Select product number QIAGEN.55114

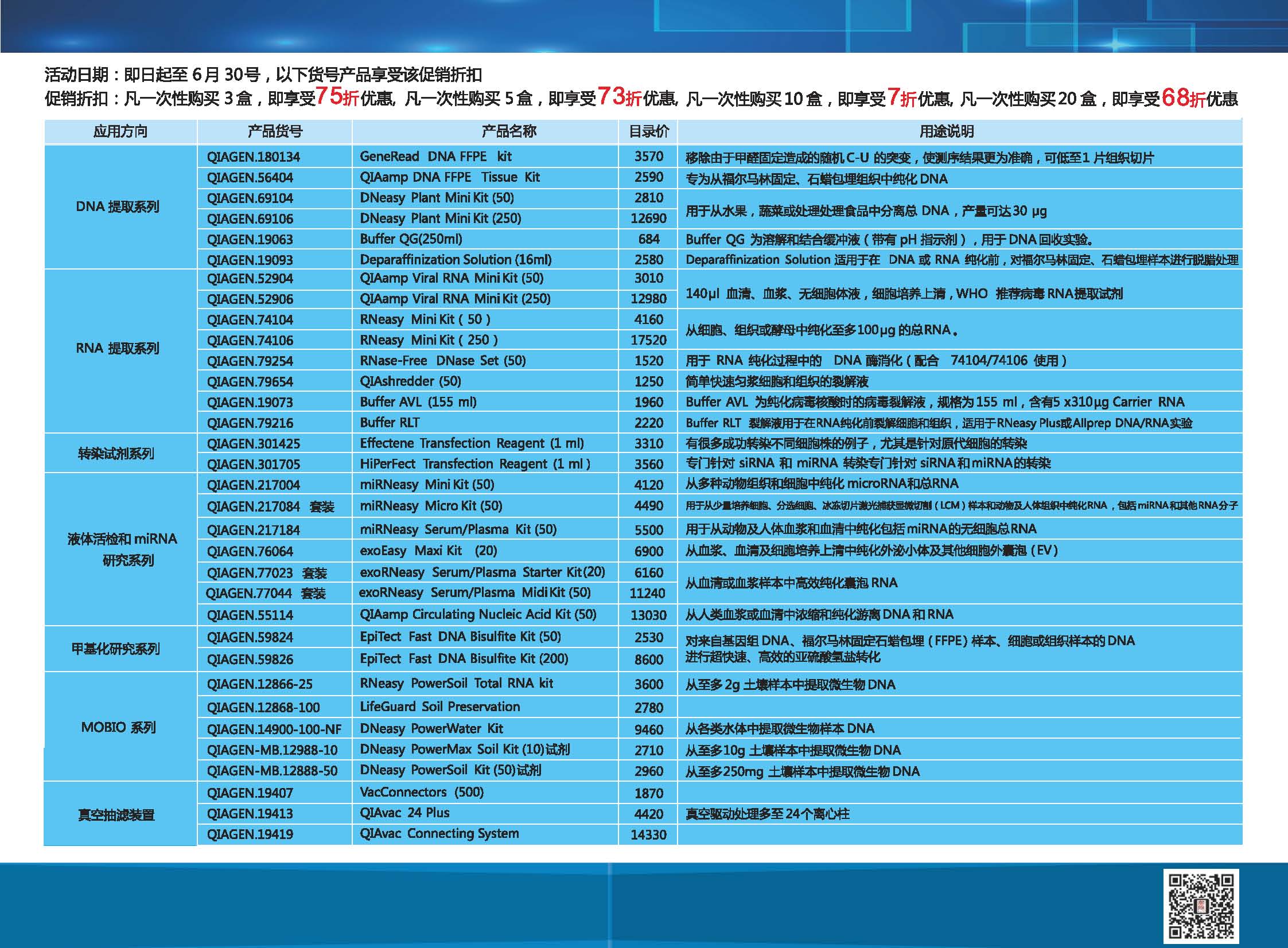pyautogui.click(x=250, y=615)
